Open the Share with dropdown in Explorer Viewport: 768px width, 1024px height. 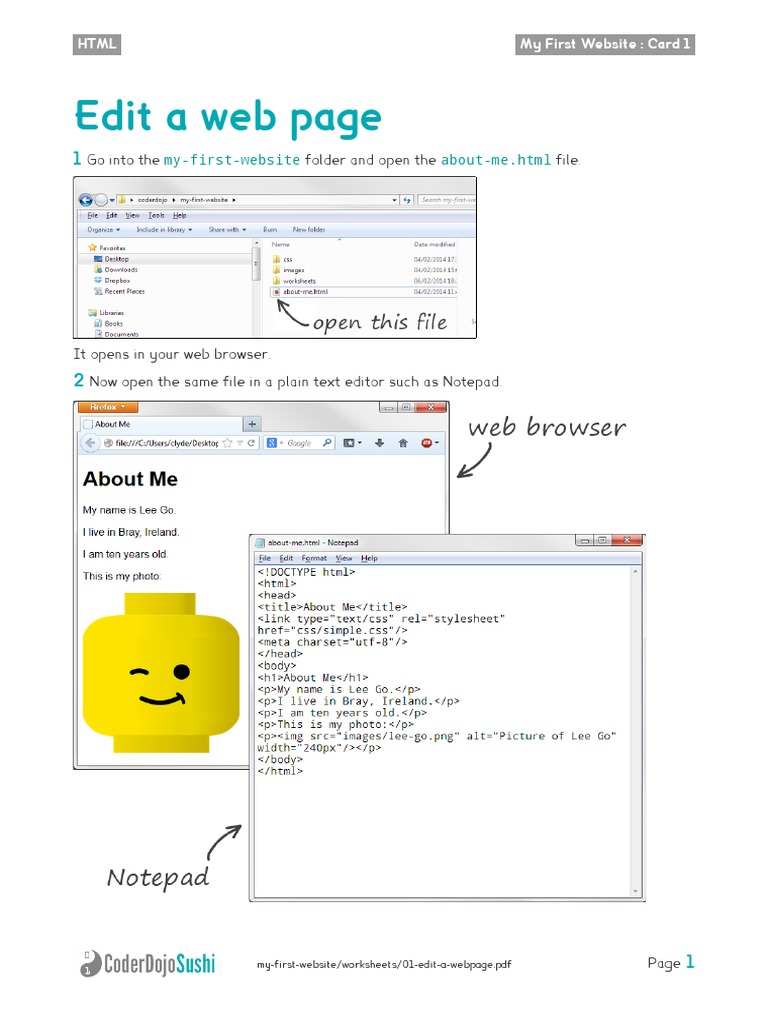coord(227,229)
